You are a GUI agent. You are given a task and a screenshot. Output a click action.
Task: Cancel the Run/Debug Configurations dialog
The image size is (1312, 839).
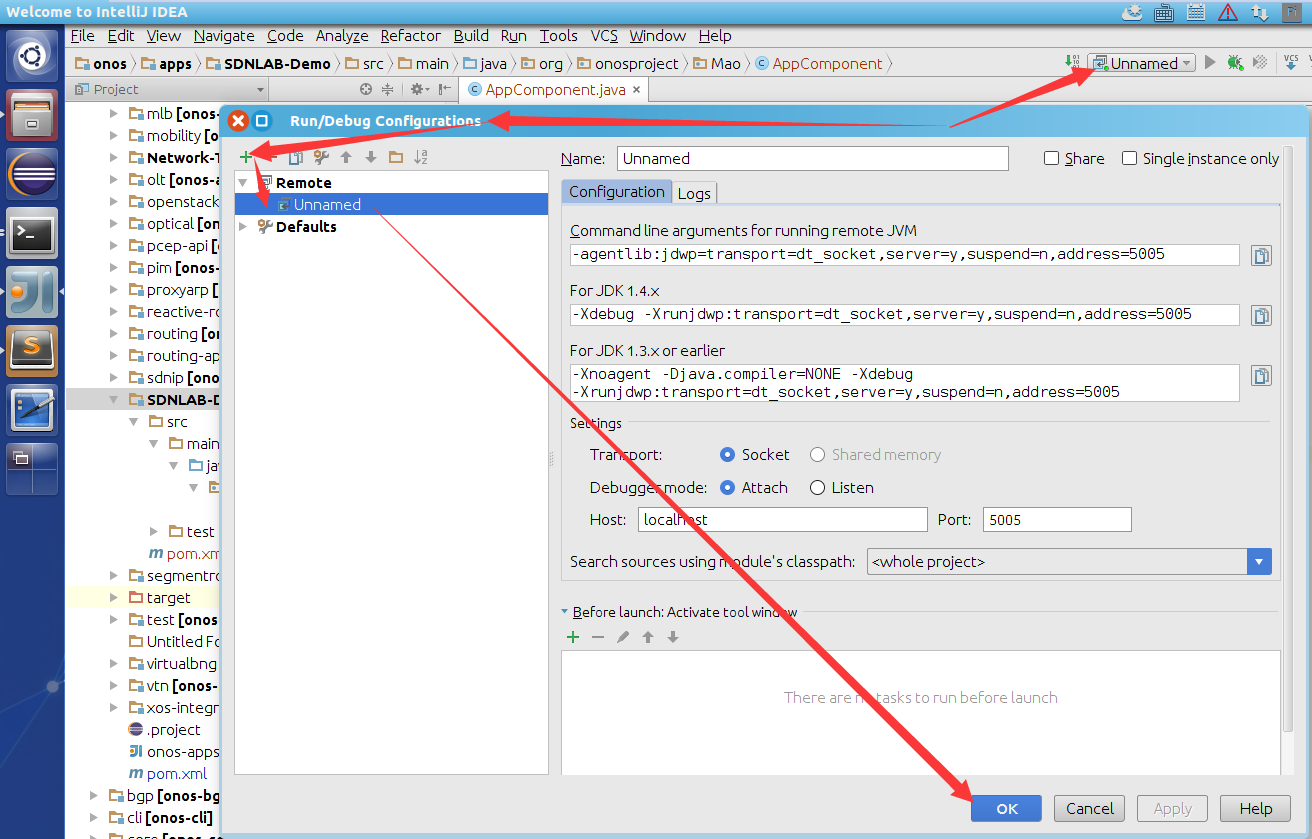[x=1089, y=809]
